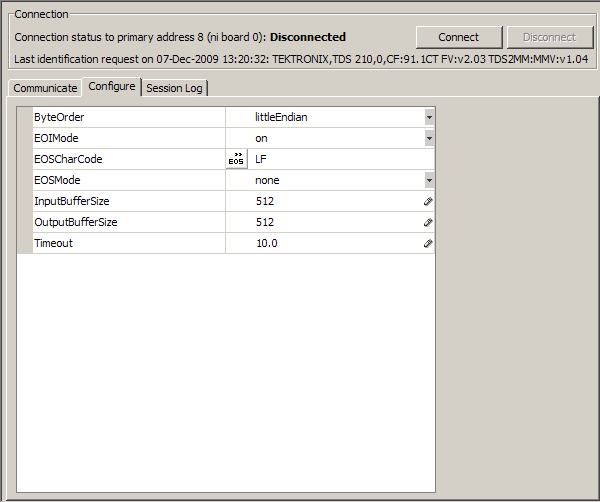Click the Disconnect button
600x502 pixels.
pos(549,37)
